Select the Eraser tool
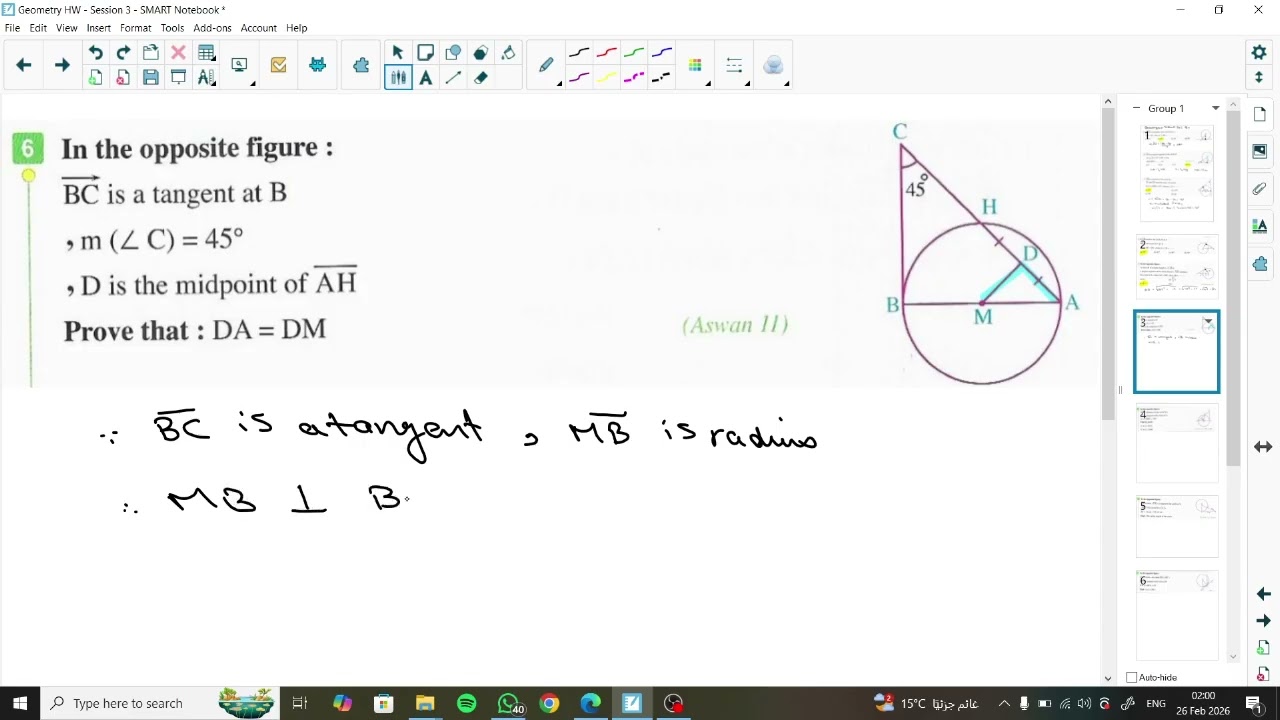The height and width of the screenshot is (720, 1280). pos(481,77)
